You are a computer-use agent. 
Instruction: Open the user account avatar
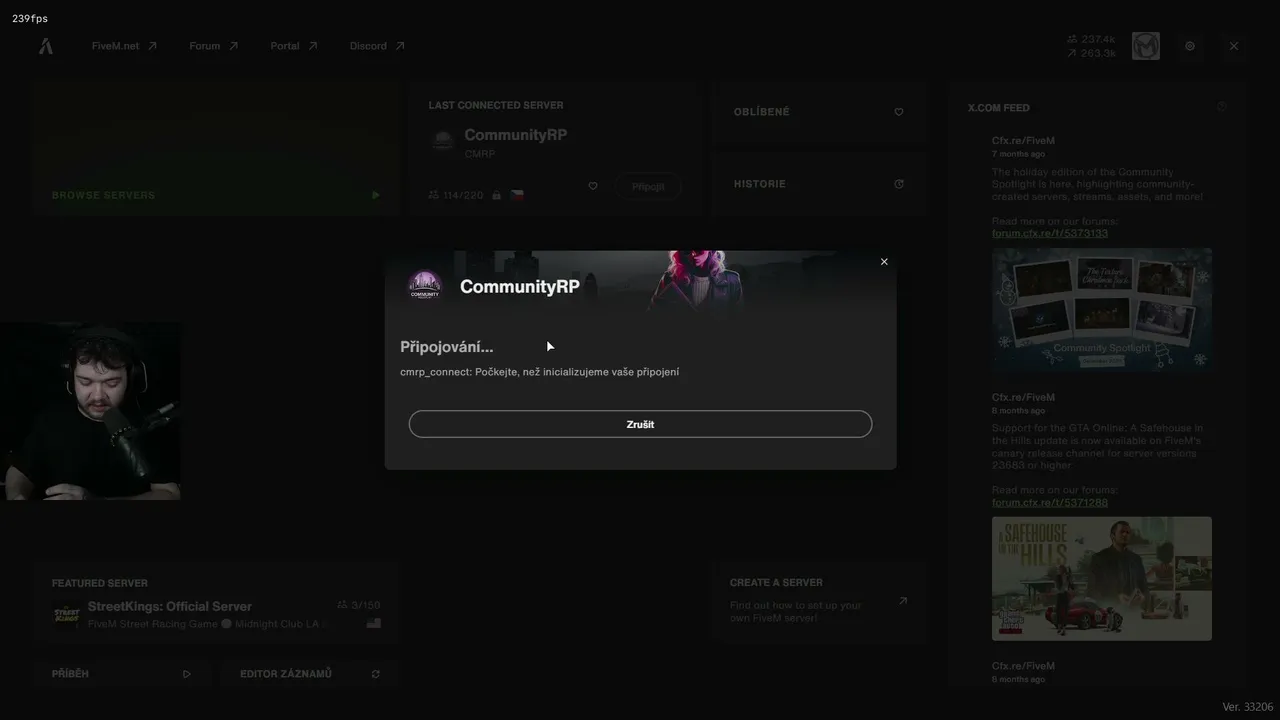pos(1145,46)
